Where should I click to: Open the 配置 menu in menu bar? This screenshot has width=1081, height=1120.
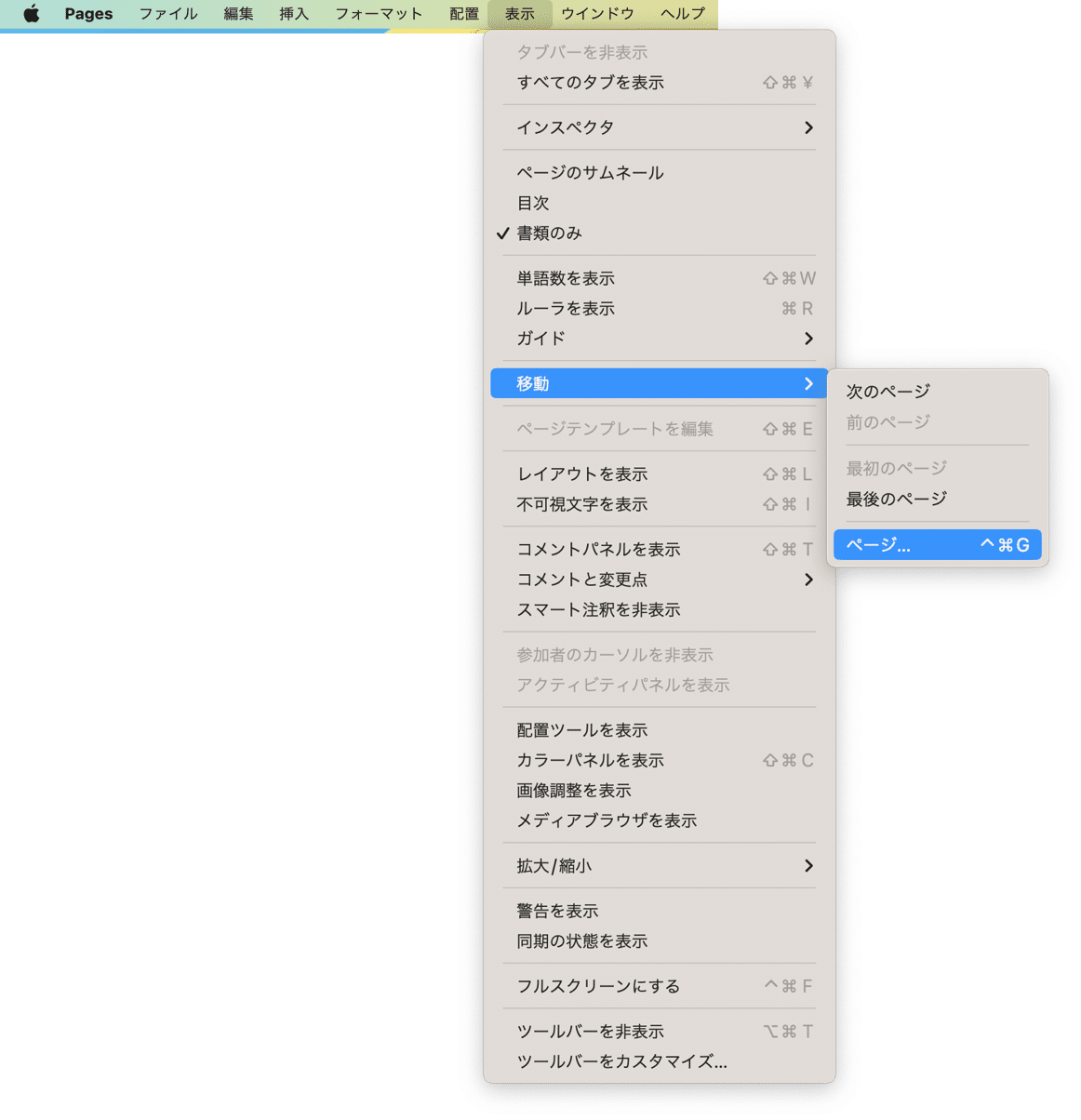(464, 14)
